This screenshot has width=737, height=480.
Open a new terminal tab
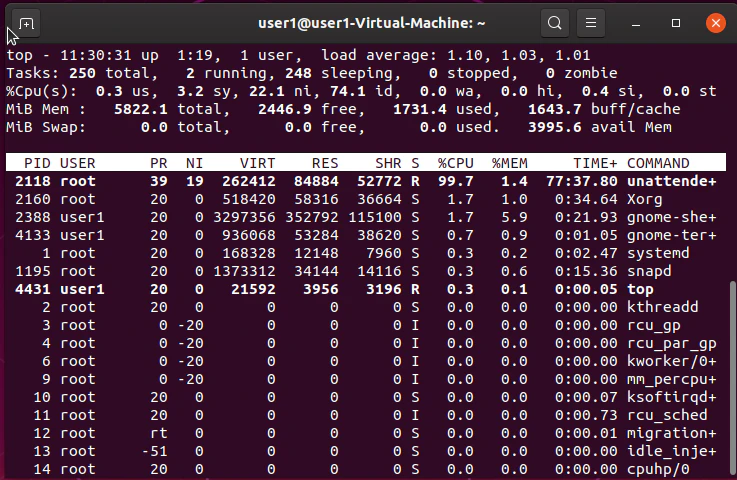point(26,23)
